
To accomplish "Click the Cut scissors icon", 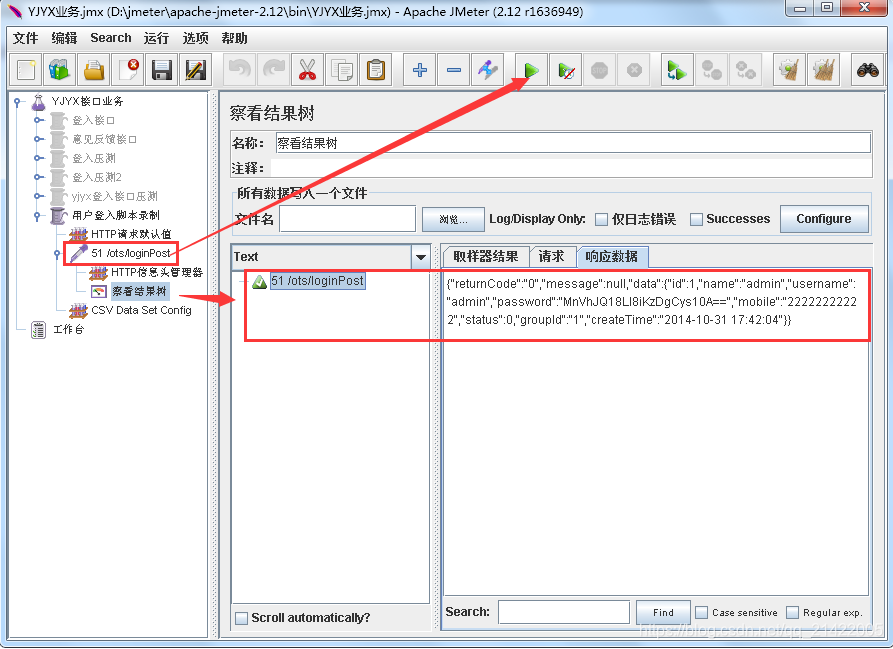I will click(x=308, y=70).
